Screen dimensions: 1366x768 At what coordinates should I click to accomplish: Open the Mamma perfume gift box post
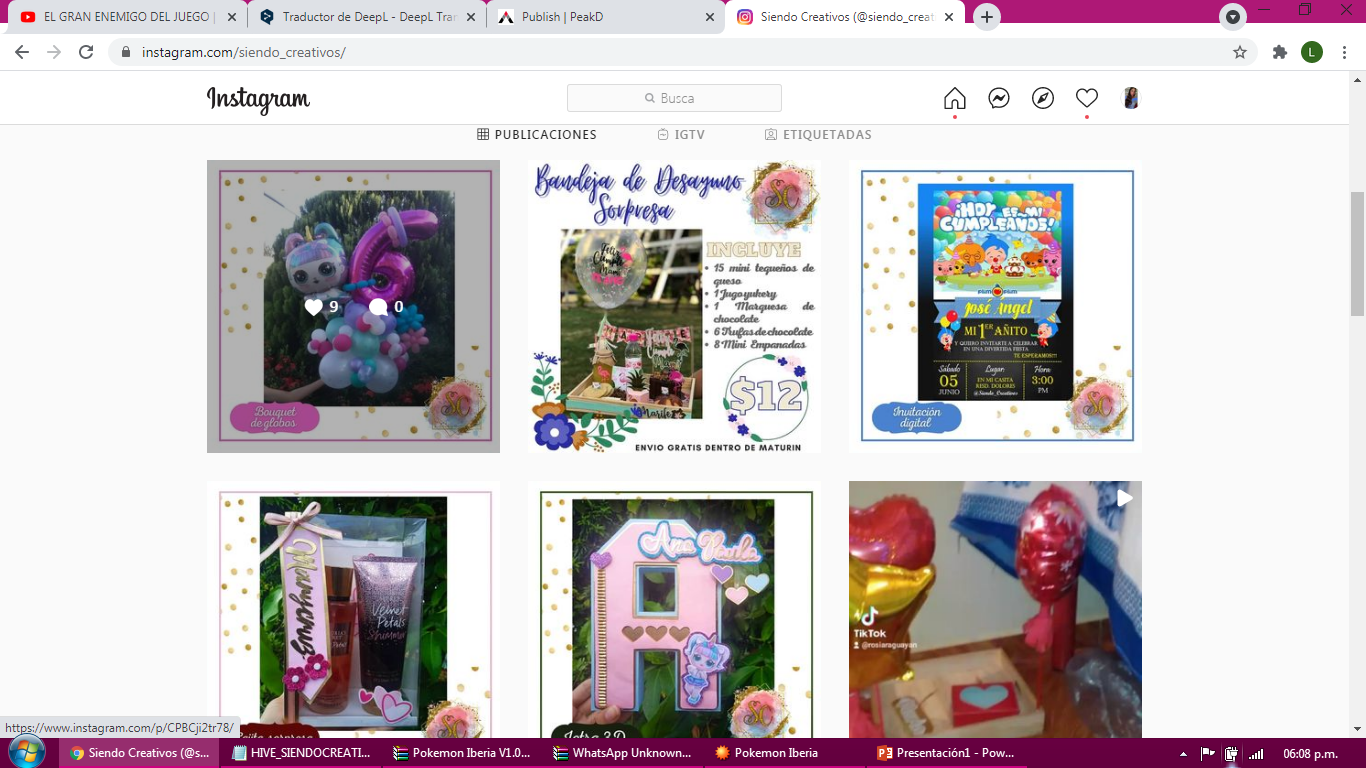coord(353,610)
